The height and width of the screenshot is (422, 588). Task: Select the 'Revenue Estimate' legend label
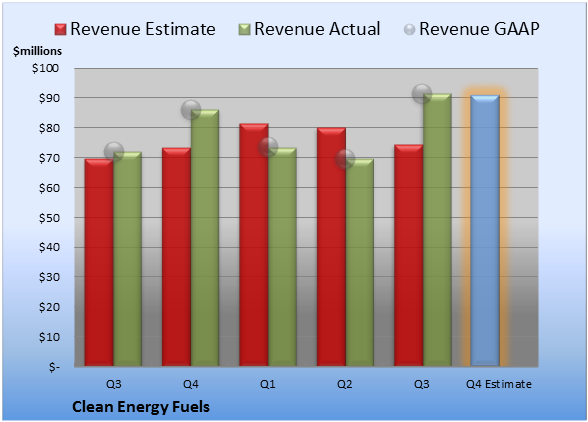tap(143, 29)
